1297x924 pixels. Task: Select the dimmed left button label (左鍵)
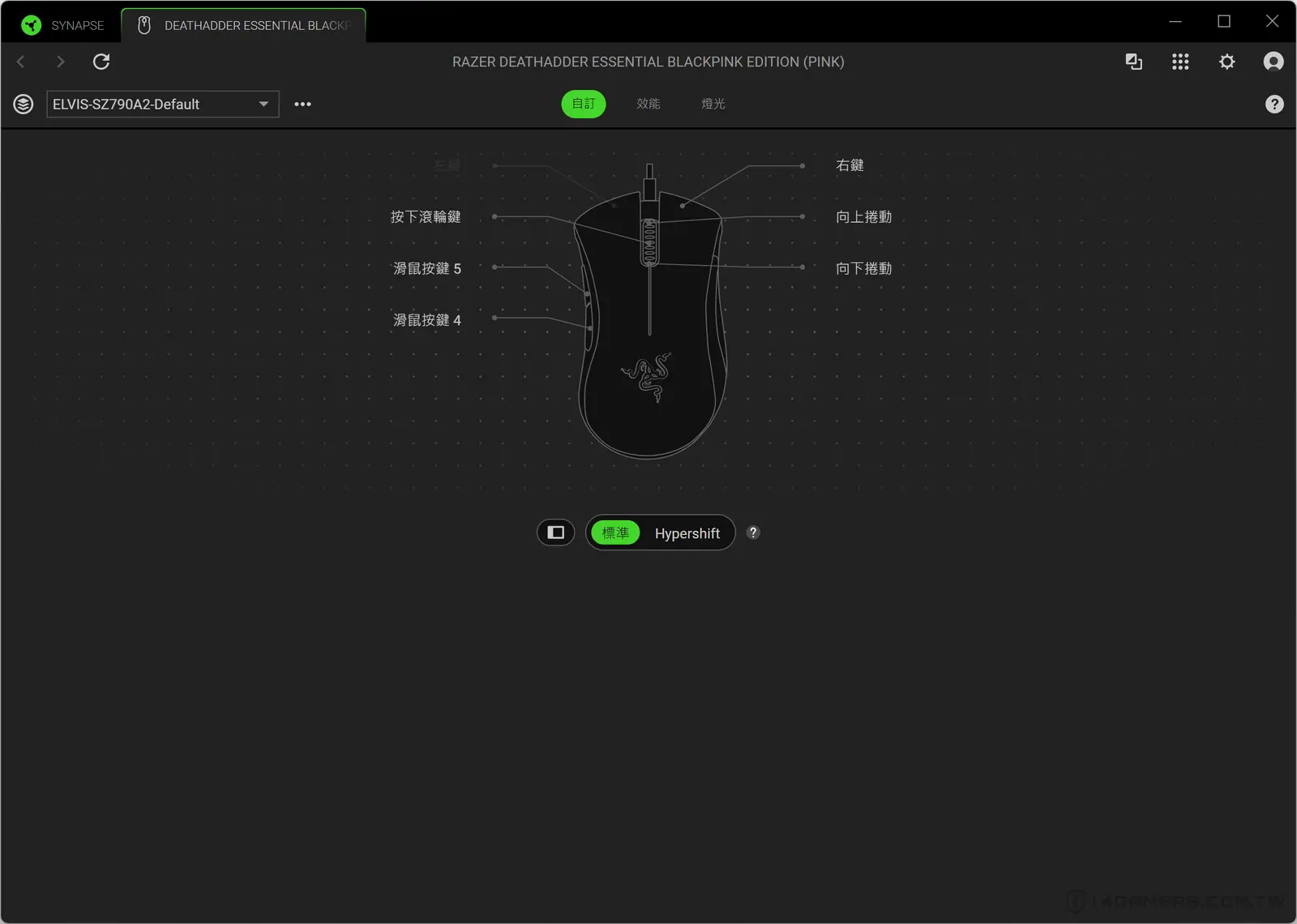tap(447, 165)
